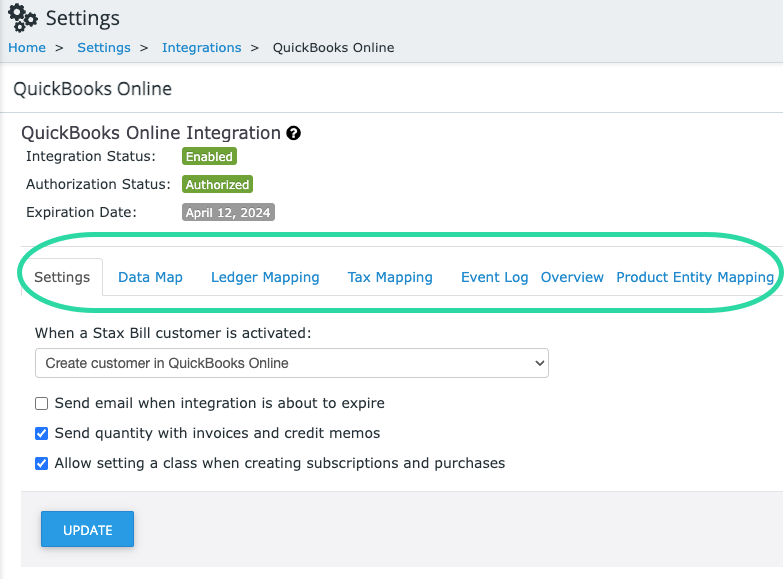Click the QuickBooks Online page title
Viewport: 784px width, 579px height.
coord(92,89)
